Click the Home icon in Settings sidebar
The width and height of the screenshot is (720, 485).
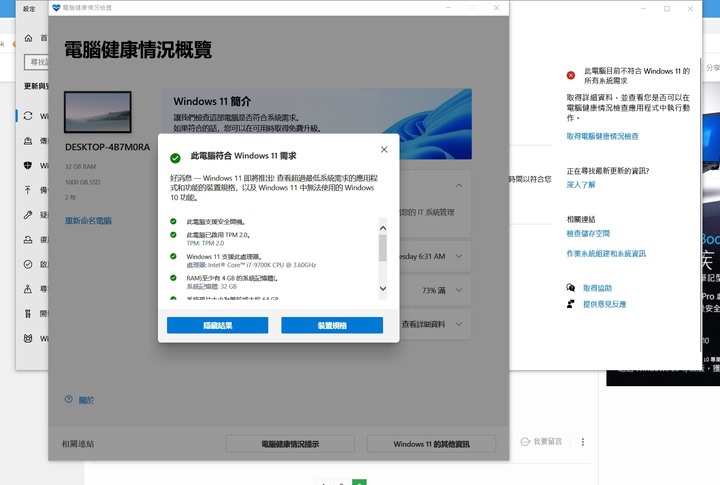(x=28, y=38)
